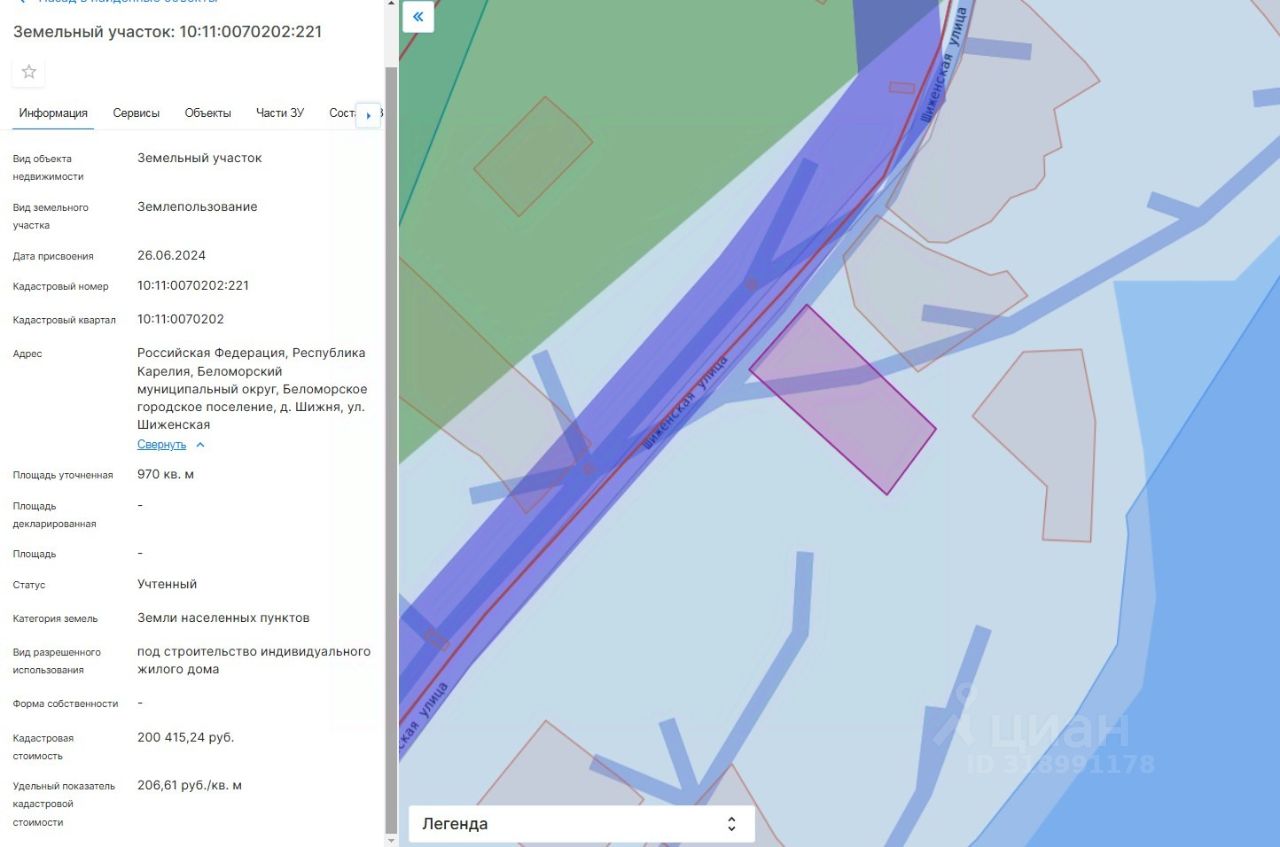This screenshot has height=847, width=1280.
Task: Select the assignment date 26.06.2024
Action: pos(172,256)
